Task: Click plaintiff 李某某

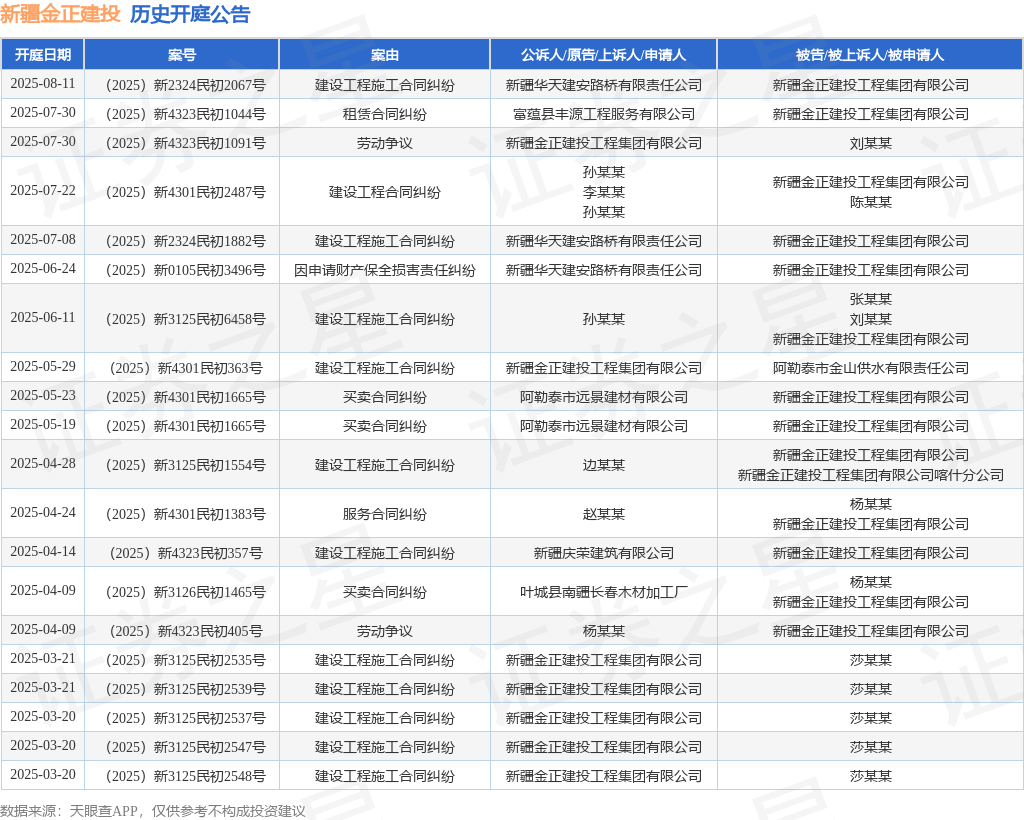Action: pos(603,192)
